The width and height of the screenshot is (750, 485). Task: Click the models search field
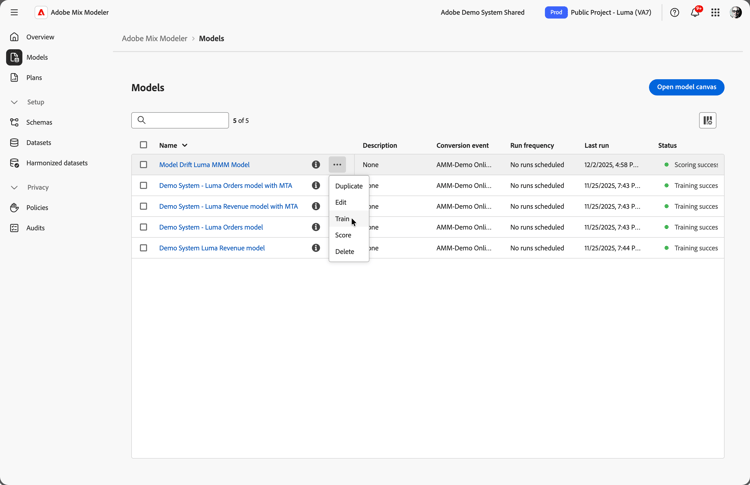[180, 120]
